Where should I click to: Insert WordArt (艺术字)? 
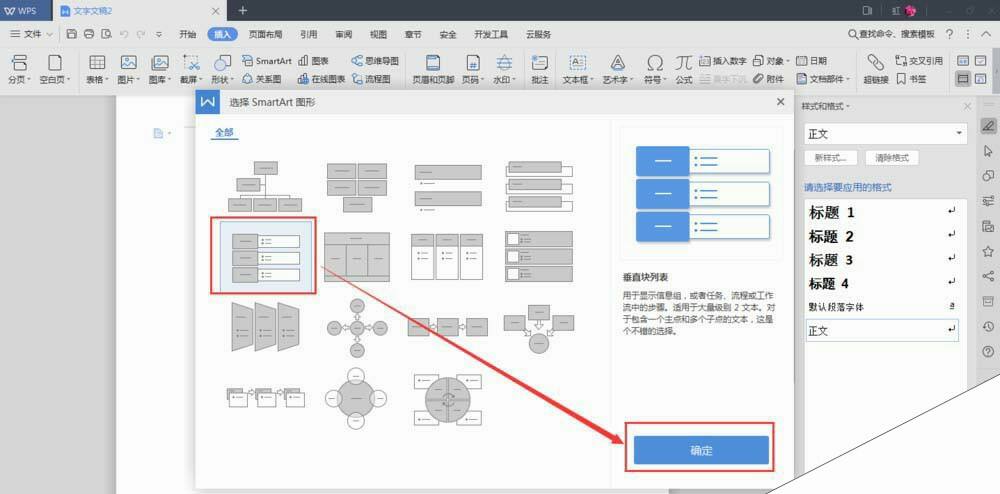click(618, 70)
